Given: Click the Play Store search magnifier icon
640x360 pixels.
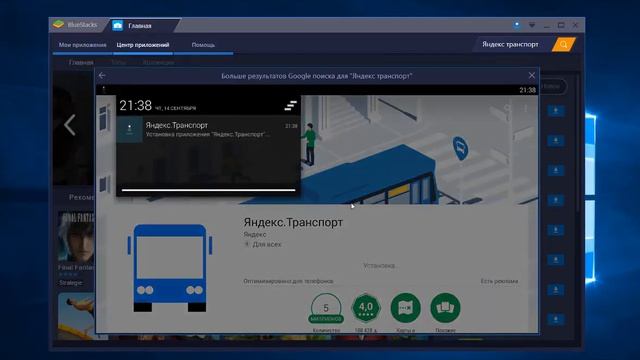Looking at the screenshot, I should tap(507, 108).
